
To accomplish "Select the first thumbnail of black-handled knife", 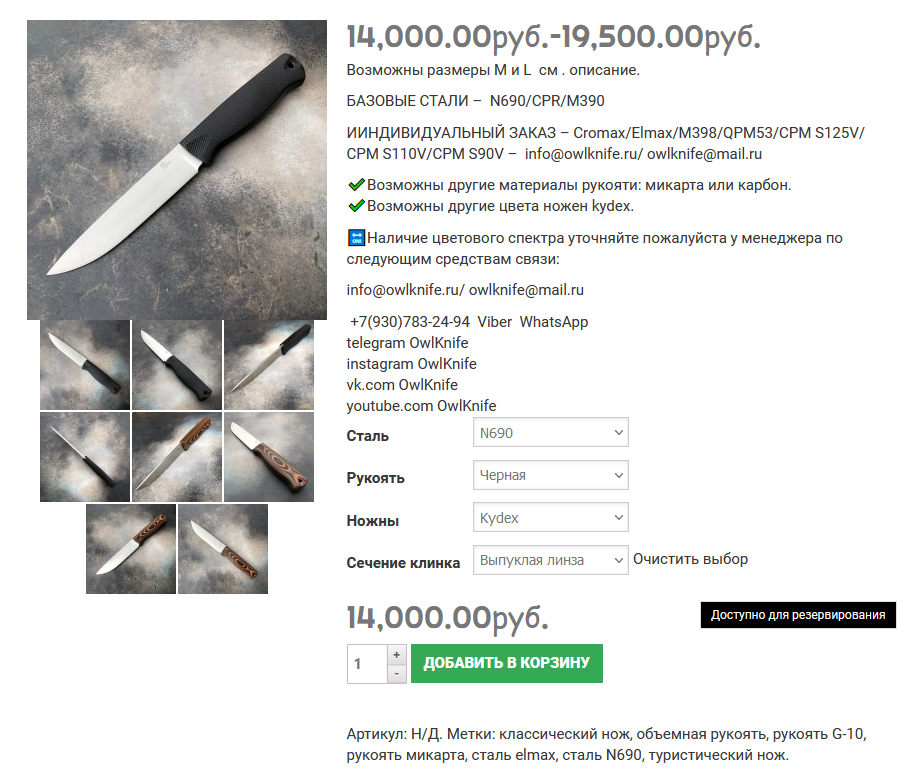I will (85, 365).
